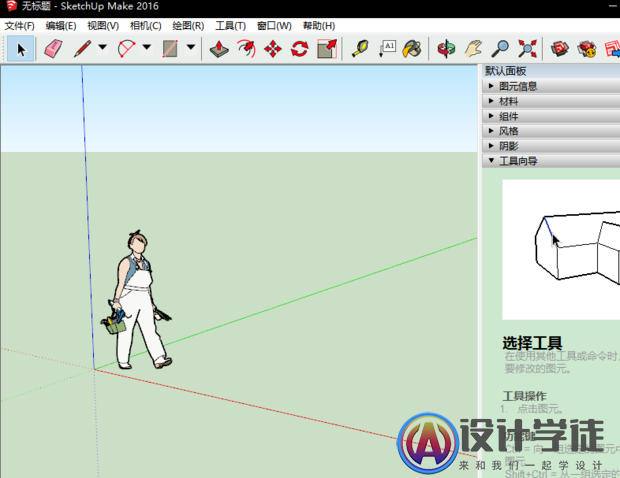Select the Scale tool
Viewport: 620px width, 478px height.
click(327, 49)
